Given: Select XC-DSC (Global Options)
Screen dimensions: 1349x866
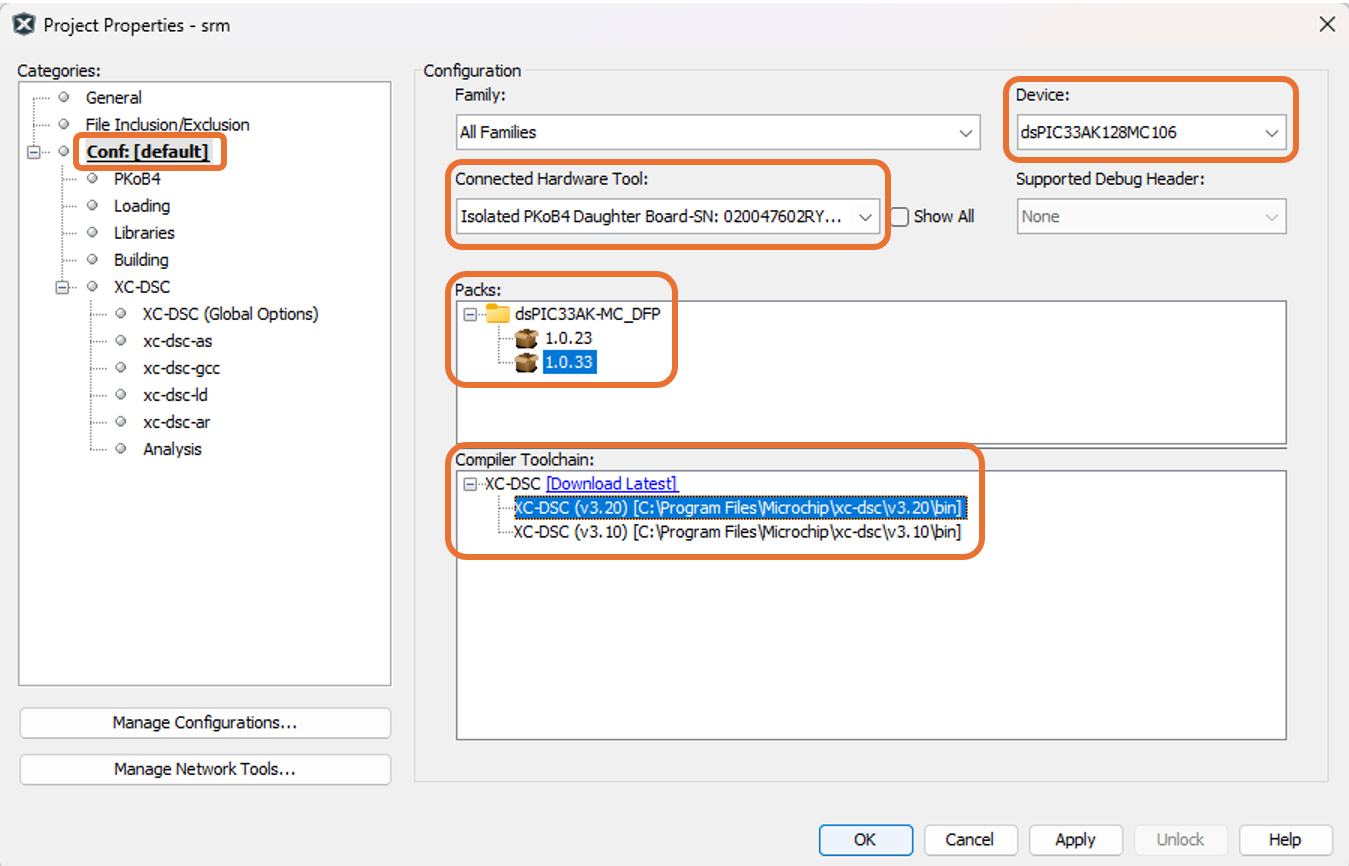Looking at the screenshot, I should click(x=230, y=314).
